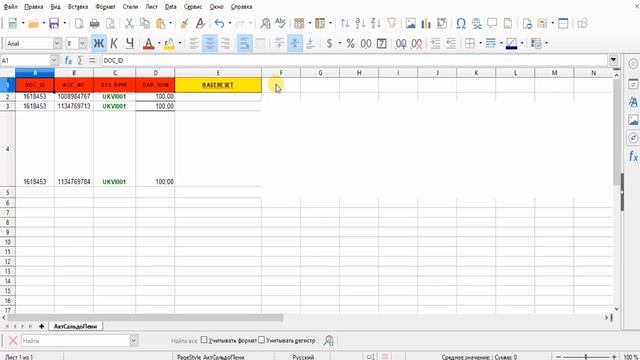Open the Правка menu
Screen dimensions: 640x360
(x=33, y=7)
